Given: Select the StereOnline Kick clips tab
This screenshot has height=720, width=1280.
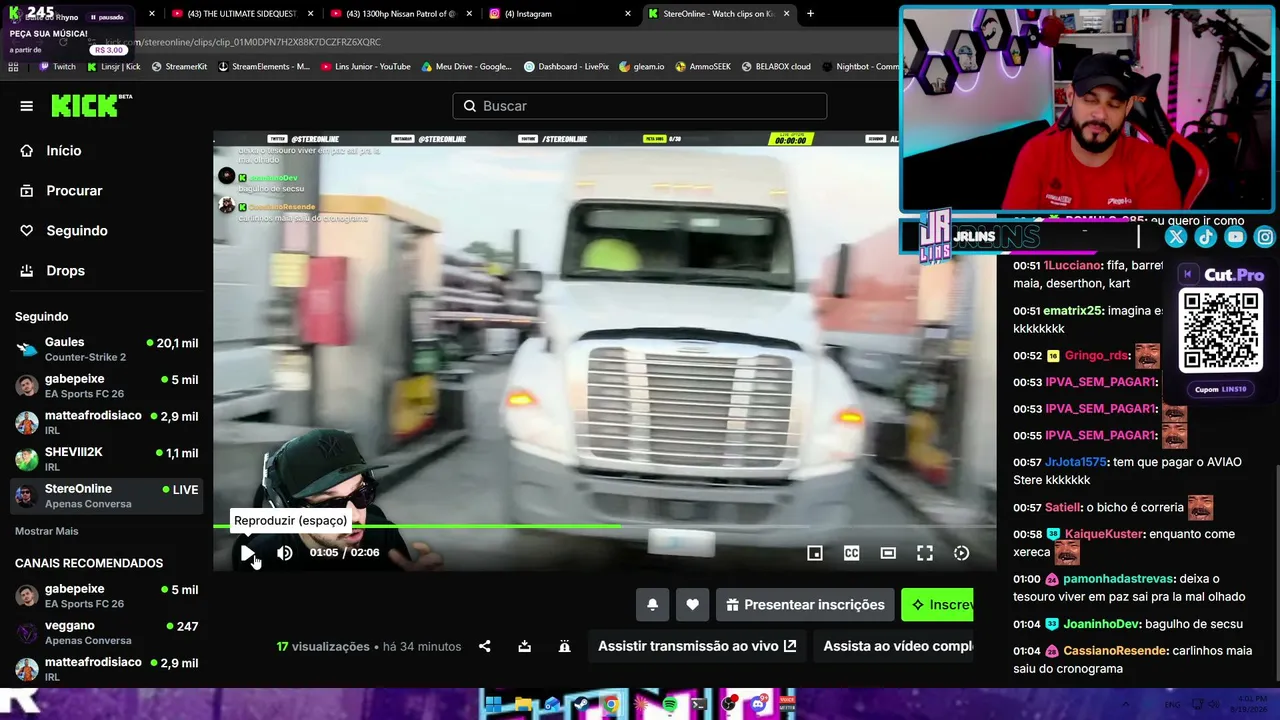Looking at the screenshot, I should [717, 14].
